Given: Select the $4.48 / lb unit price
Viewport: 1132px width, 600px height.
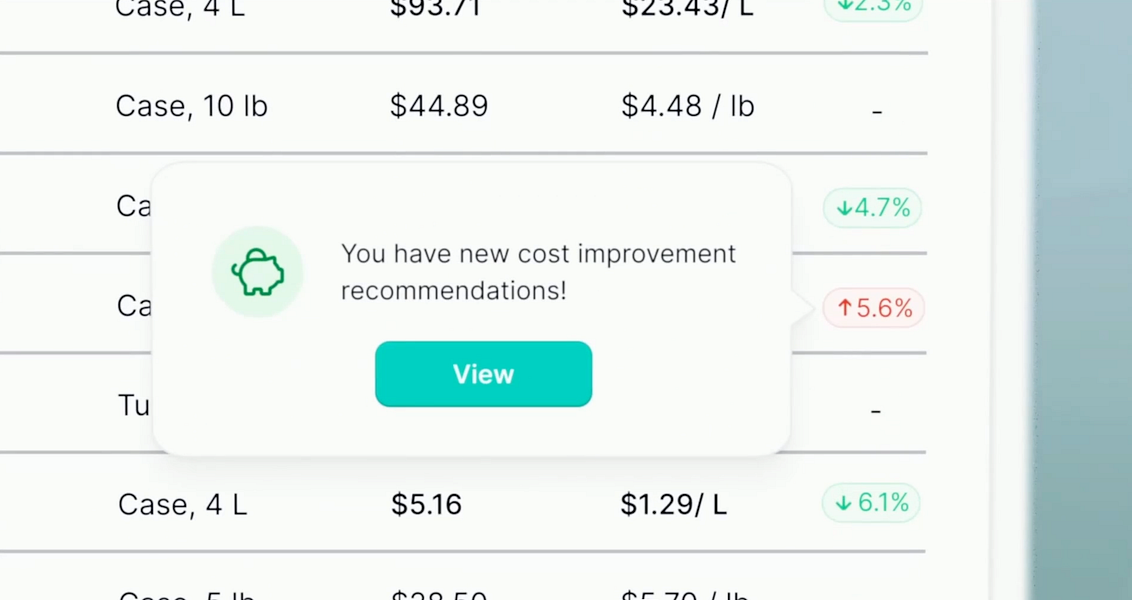Looking at the screenshot, I should [x=688, y=105].
